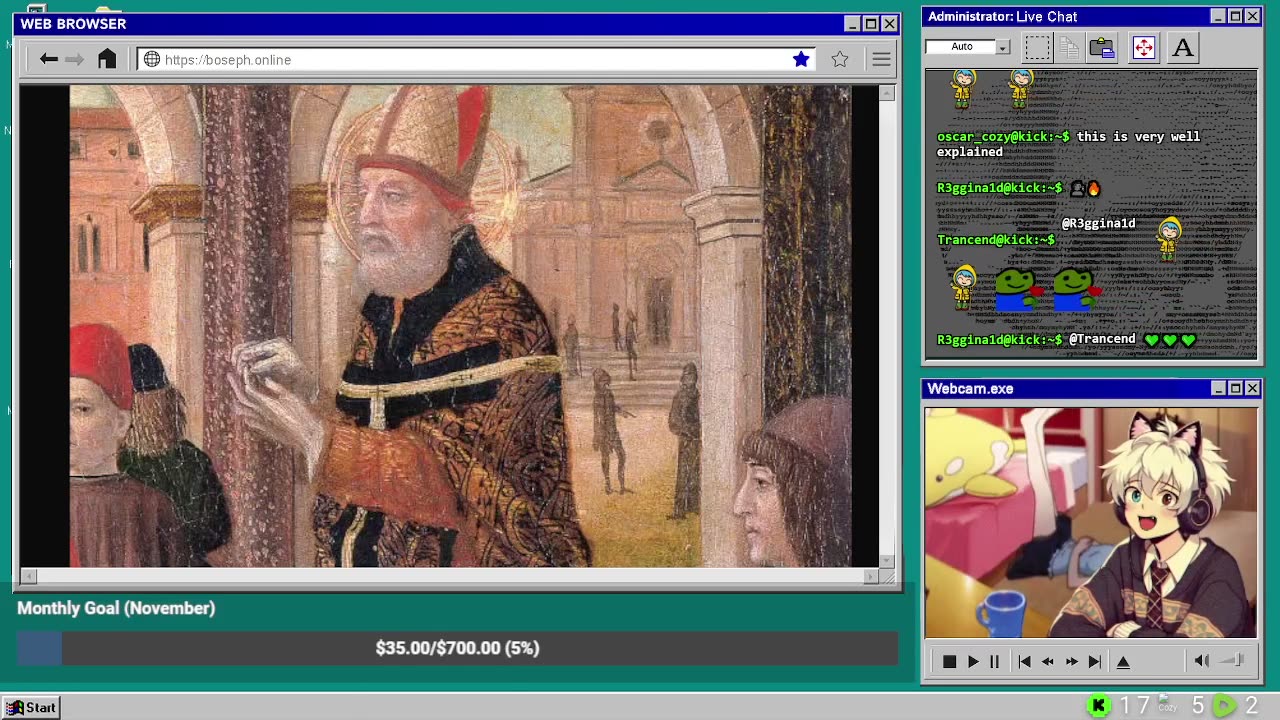
Task: Click the globe site info icon
Action: [x=152, y=60]
